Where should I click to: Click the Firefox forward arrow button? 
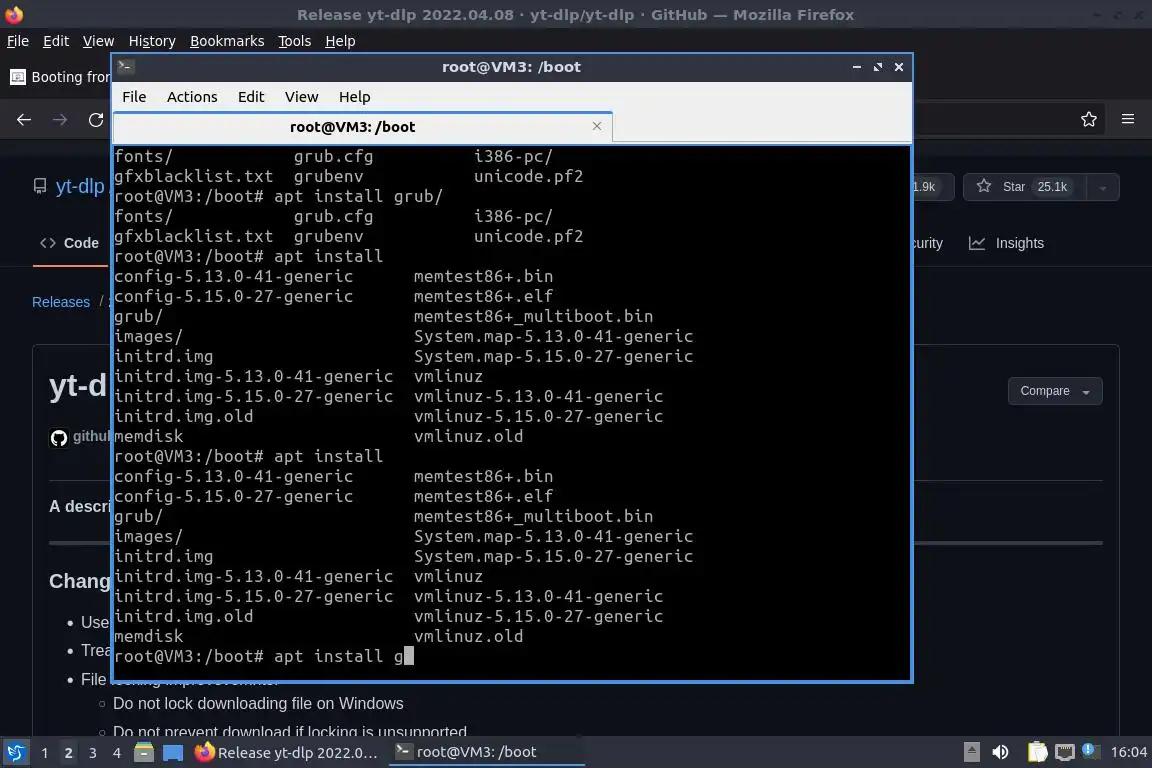click(60, 120)
